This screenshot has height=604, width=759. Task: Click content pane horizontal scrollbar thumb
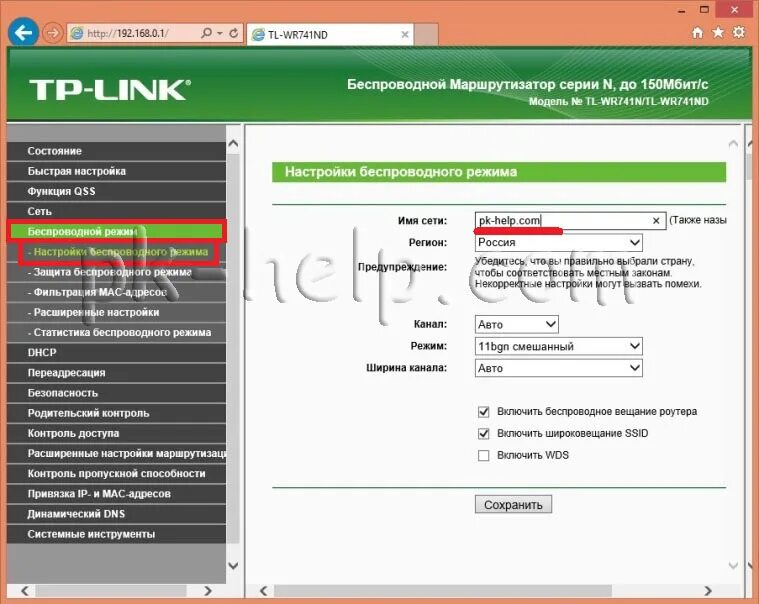[x=443, y=590]
